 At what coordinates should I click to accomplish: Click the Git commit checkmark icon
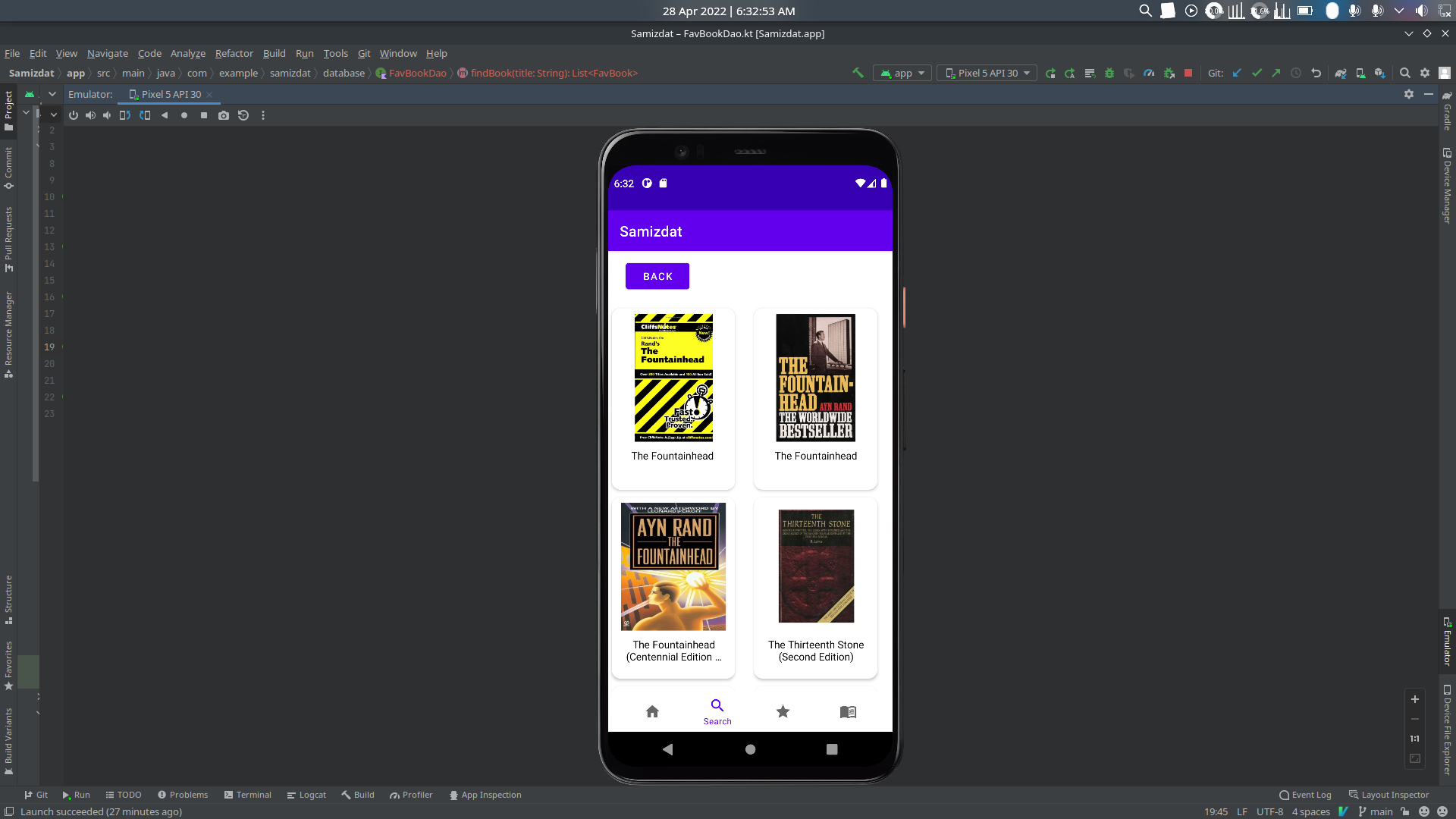pyautogui.click(x=1257, y=73)
